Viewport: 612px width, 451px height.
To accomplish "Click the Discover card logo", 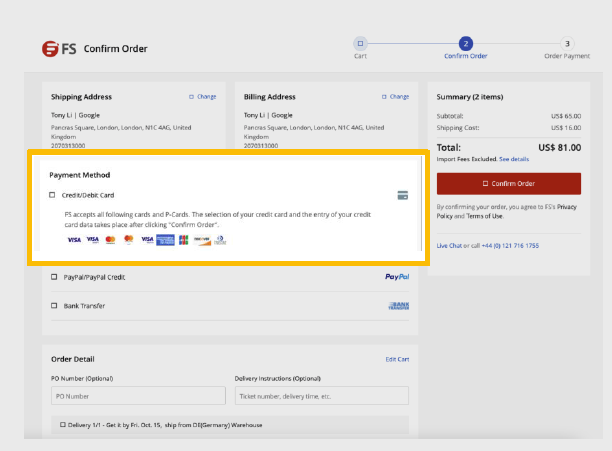I will [201, 240].
